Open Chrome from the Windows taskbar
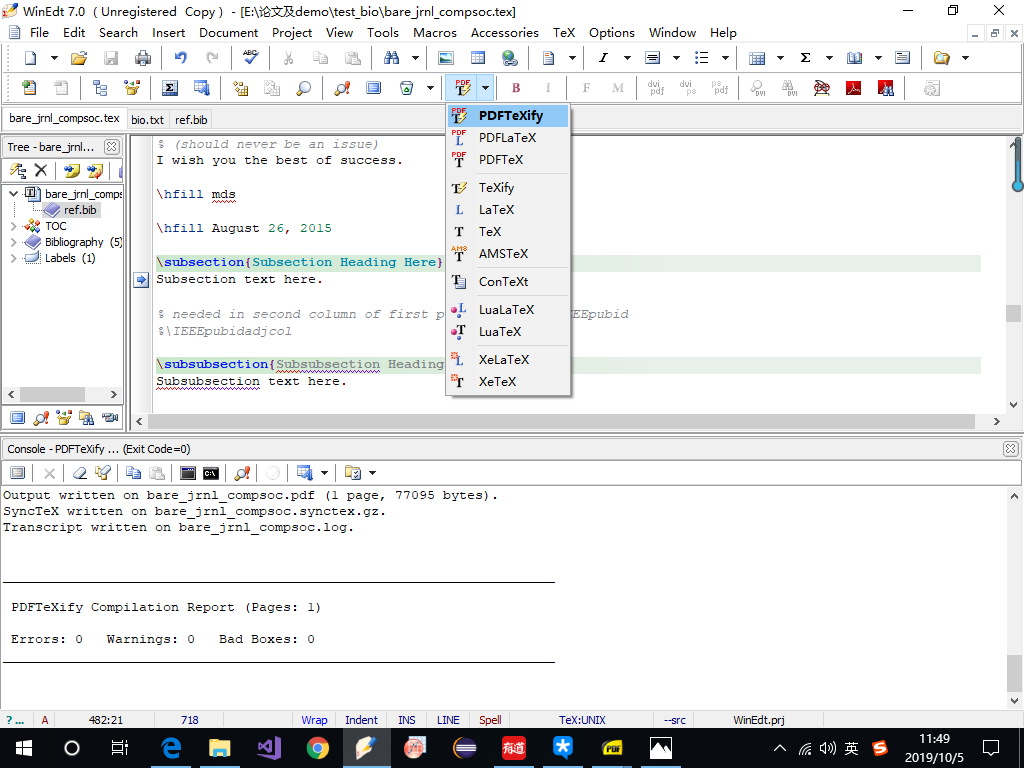The width and height of the screenshot is (1024, 768). [x=318, y=748]
